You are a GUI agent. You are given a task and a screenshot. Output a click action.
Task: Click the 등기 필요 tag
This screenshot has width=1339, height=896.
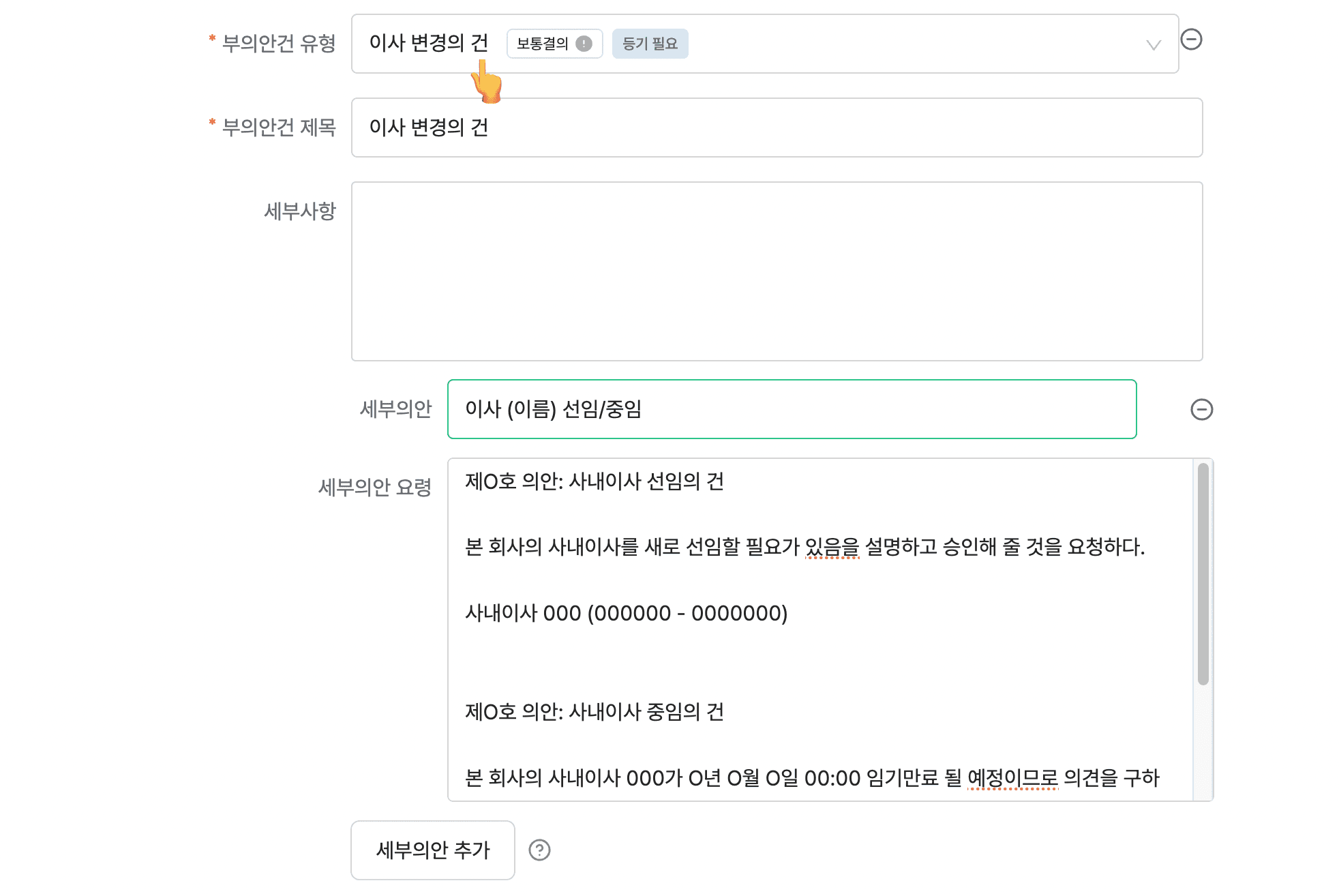(x=650, y=44)
